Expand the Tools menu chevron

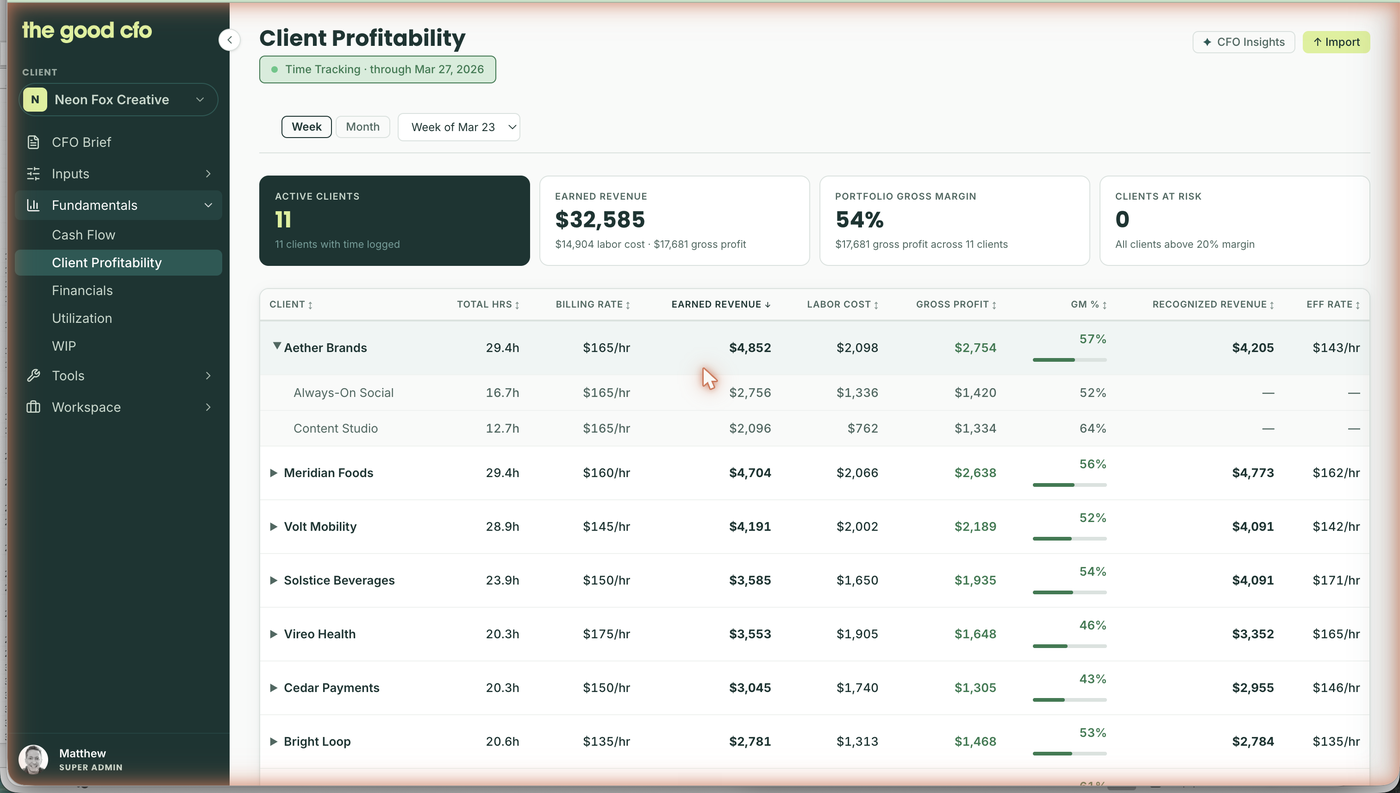[x=208, y=376]
